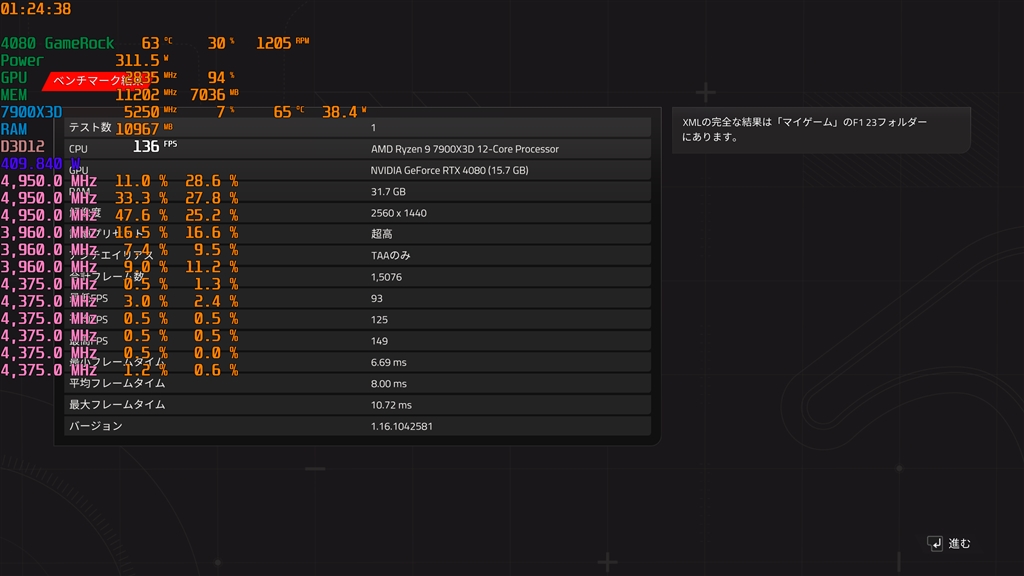The height and width of the screenshot is (576, 1024).
Task: Click the green Power overlay label
Action: 22,60
